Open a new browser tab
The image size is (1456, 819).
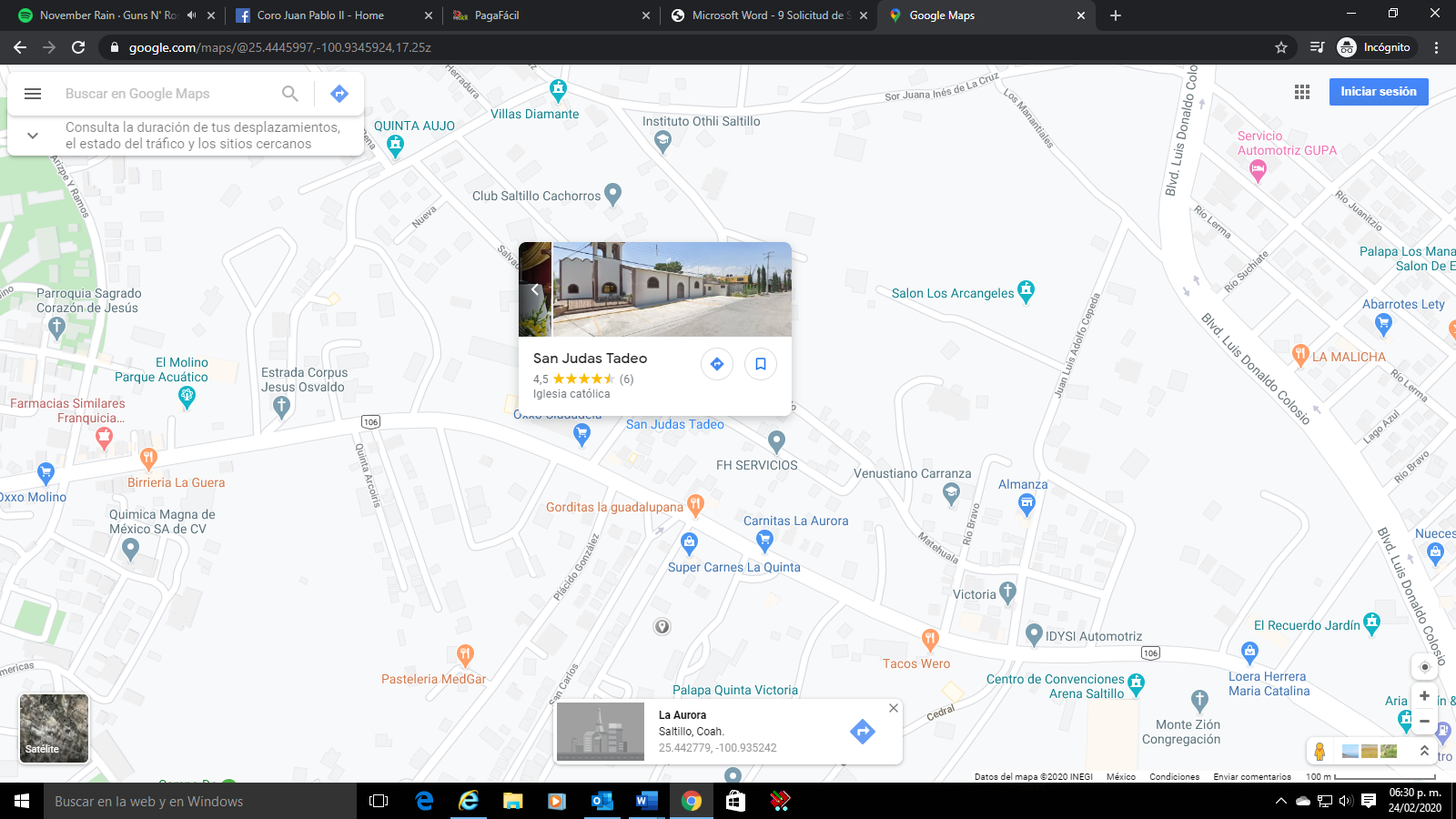tap(1116, 15)
